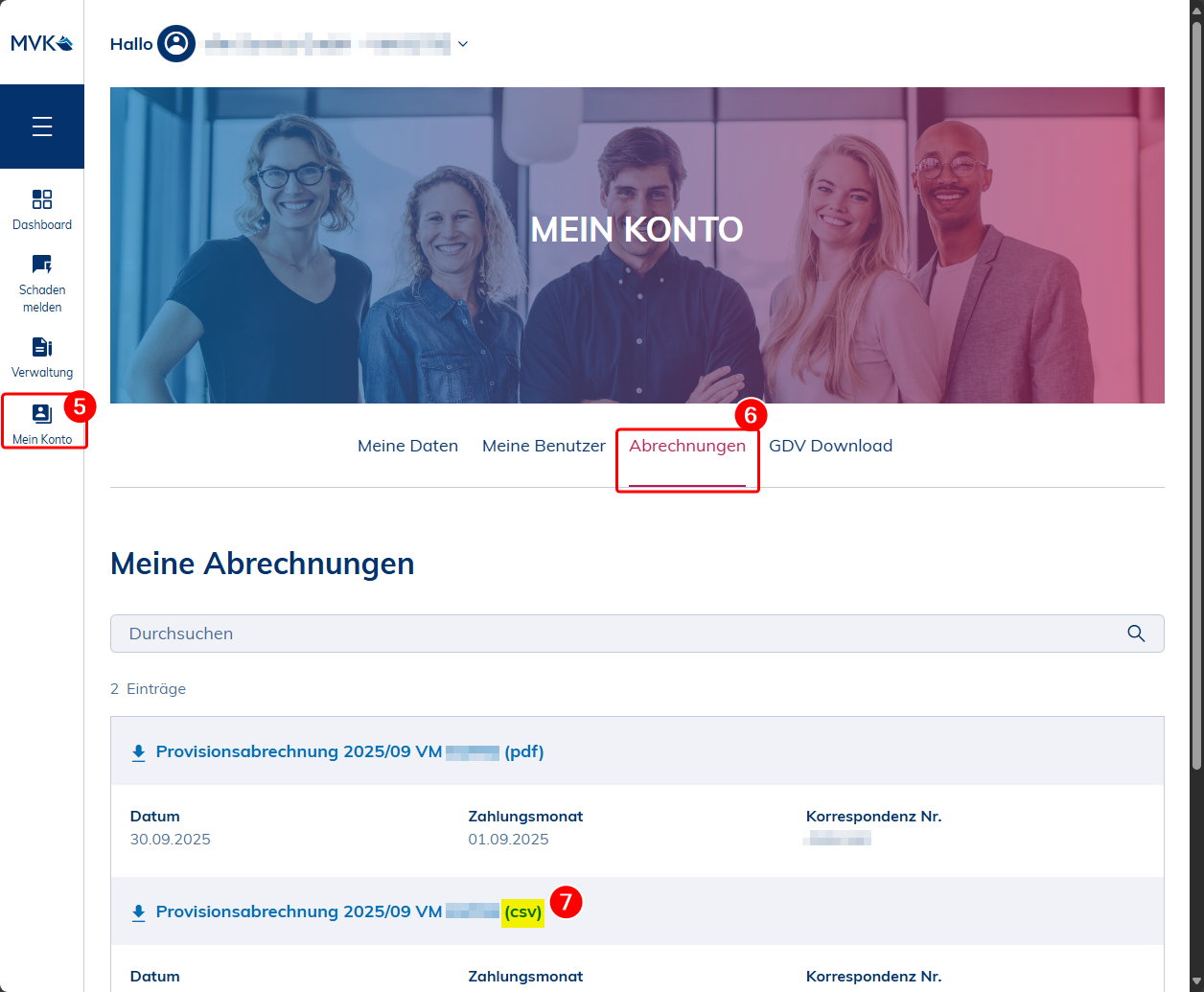
Task: Open the Meine Benutzer tab
Action: tap(544, 446)
